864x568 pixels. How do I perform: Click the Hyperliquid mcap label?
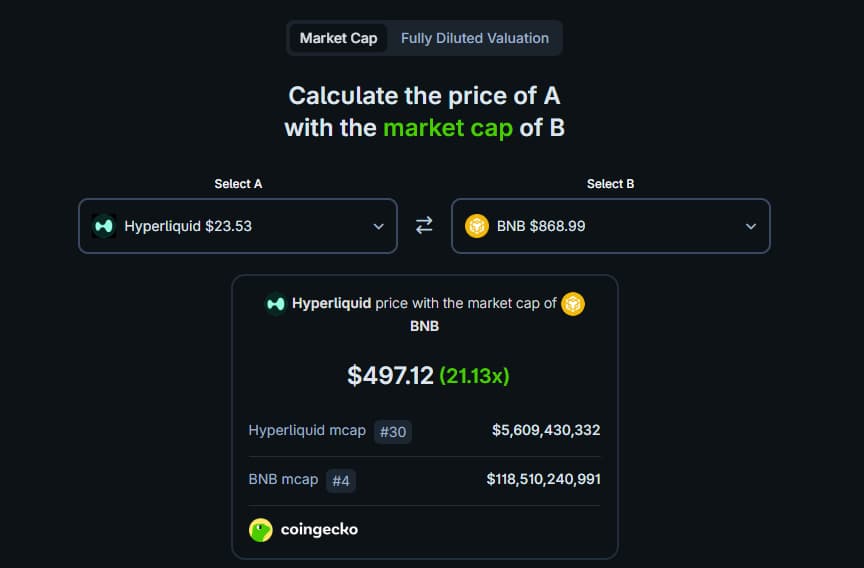click(307, 431)
